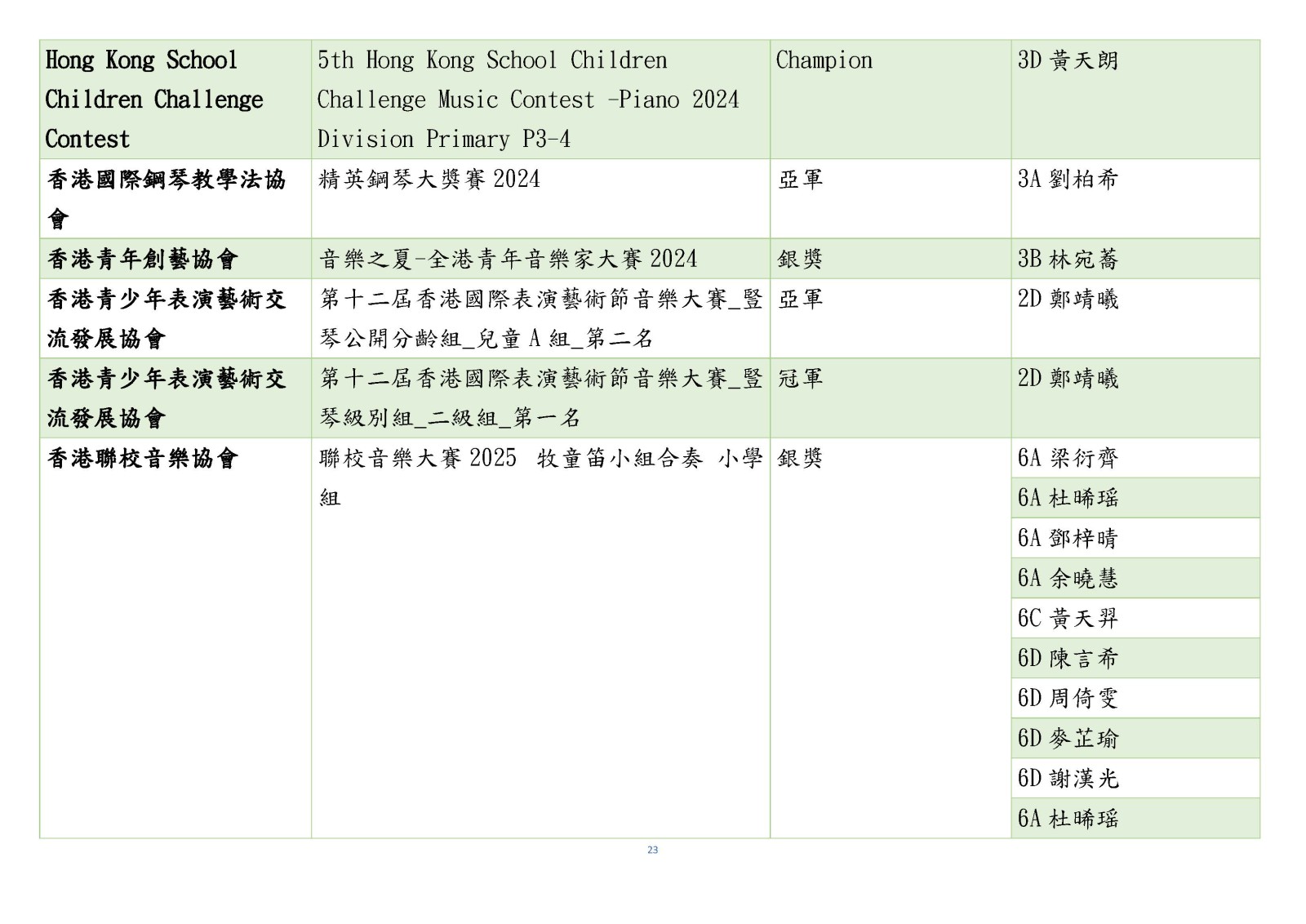Click the 香港青年創藝協會 organizer cell

[x=142, y=260]
